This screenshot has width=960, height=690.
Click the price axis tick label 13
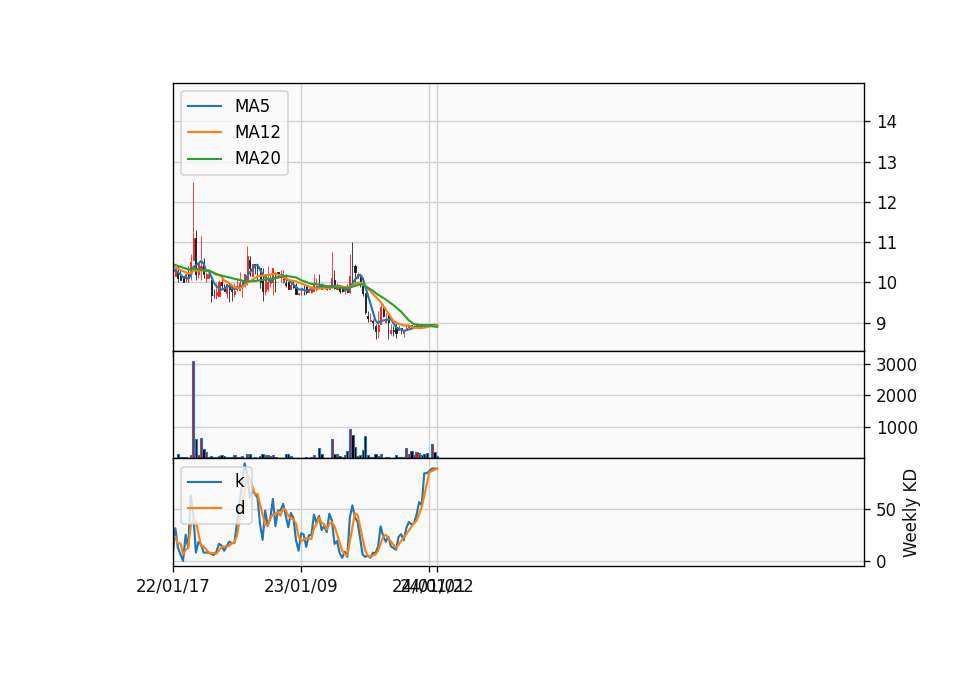[887, 163]
